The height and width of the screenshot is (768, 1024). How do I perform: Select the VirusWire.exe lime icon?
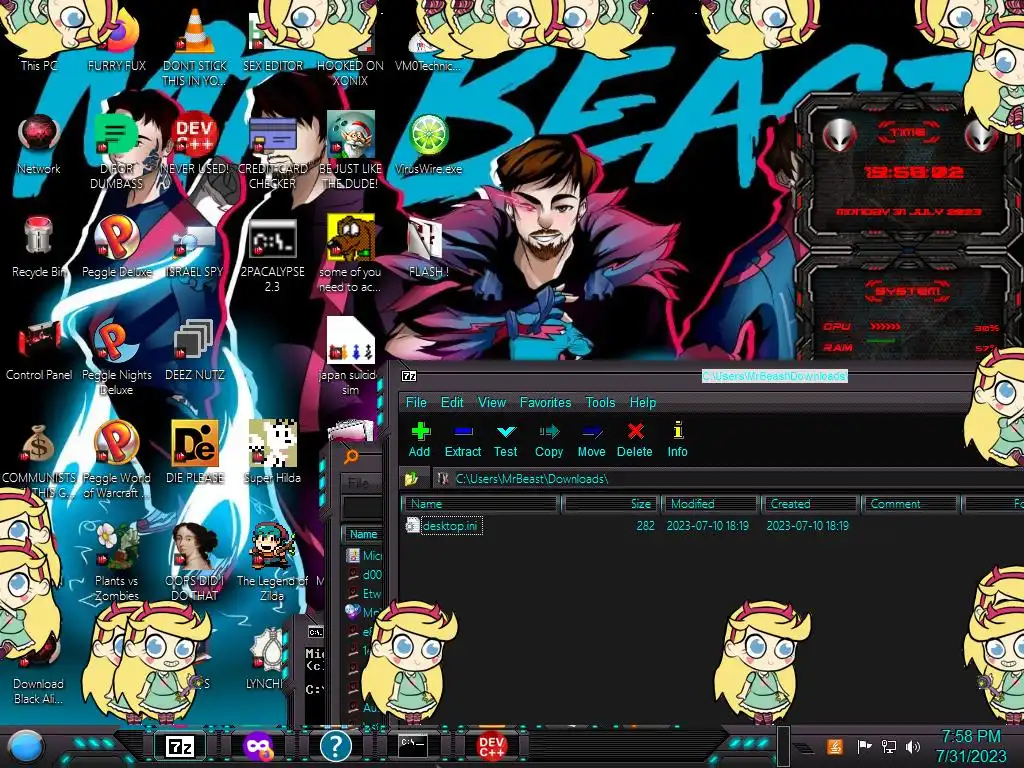(x=428, y=144)
